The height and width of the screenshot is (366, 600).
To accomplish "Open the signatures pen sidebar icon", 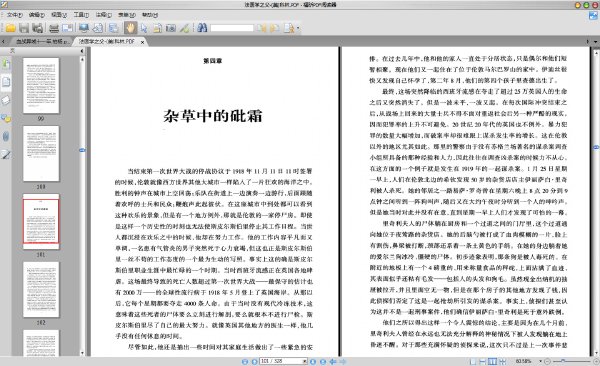I will (6, 155).
